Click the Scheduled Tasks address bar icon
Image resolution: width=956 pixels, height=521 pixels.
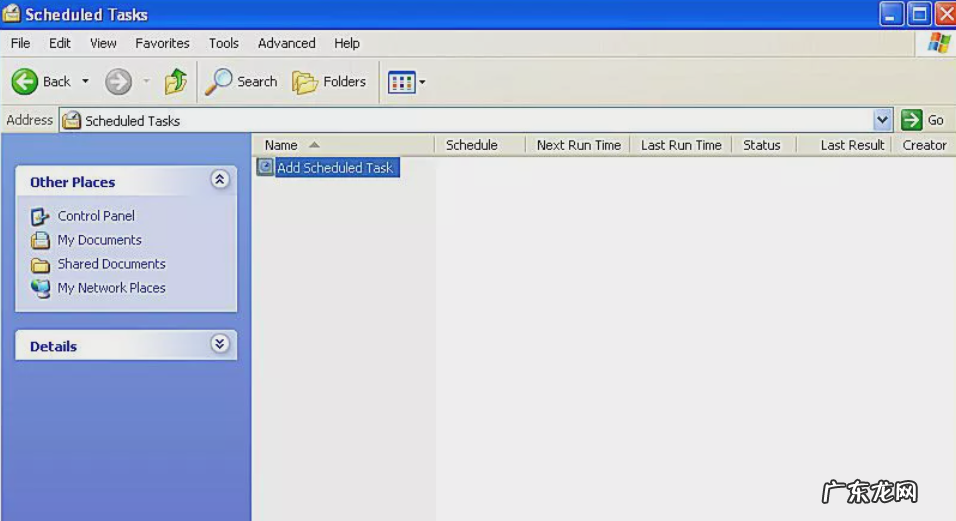pos(71,120)
